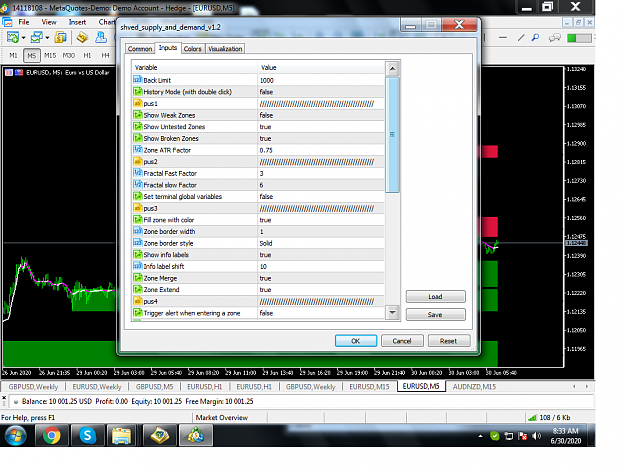This screenshot has width=625, height=469.
Task: Open the File menu
Action: [24, 22]
